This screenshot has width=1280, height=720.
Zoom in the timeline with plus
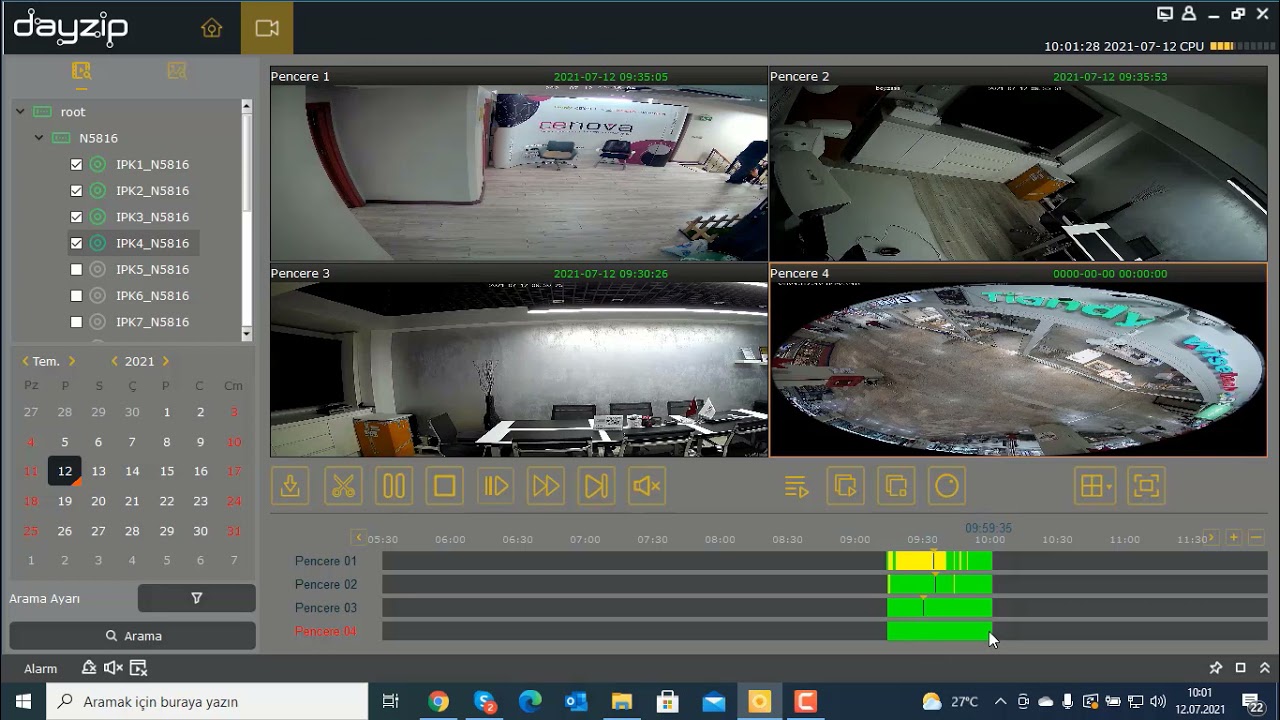point(1234,538)
